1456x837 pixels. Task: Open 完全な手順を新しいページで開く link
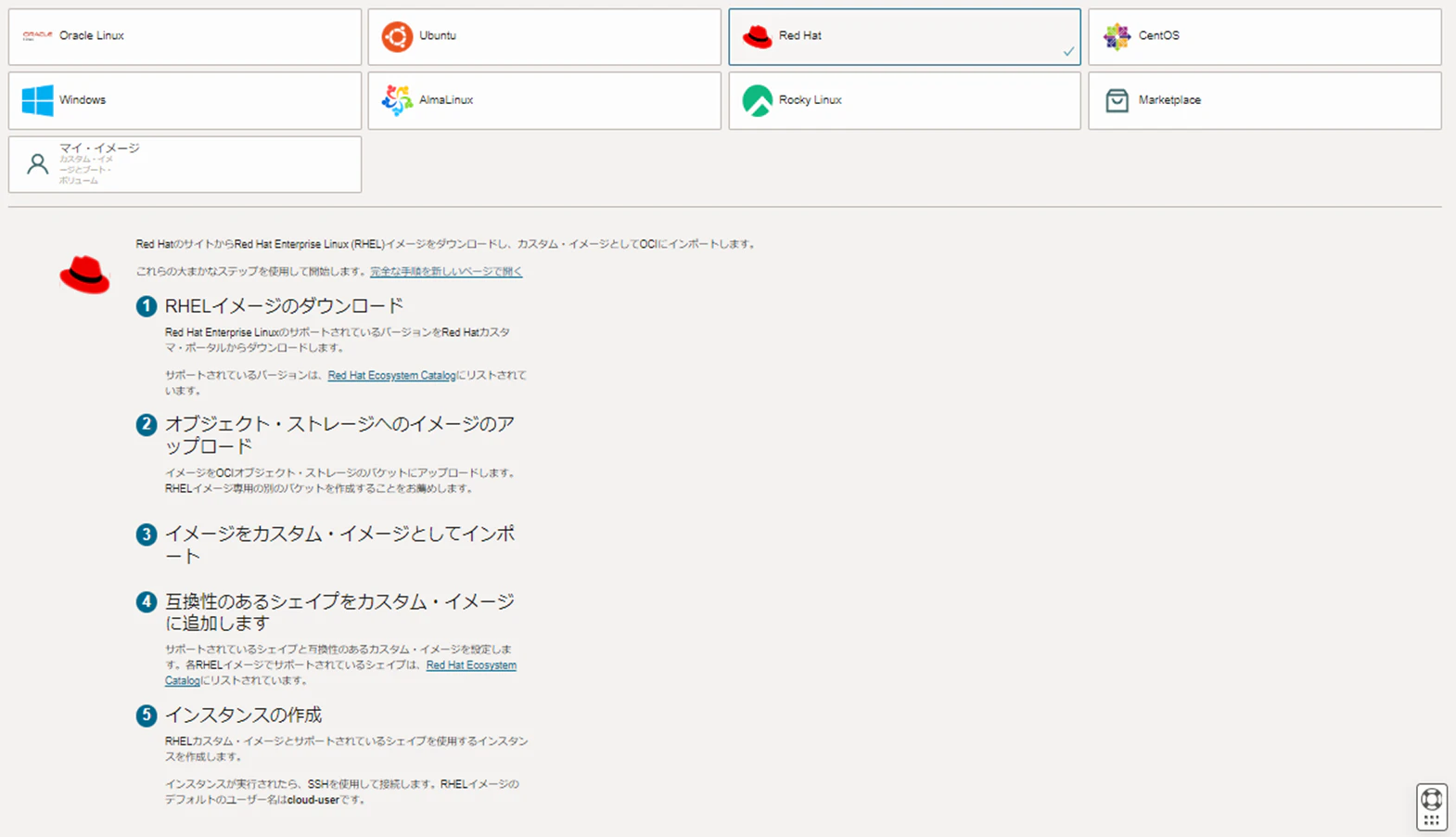446,272
